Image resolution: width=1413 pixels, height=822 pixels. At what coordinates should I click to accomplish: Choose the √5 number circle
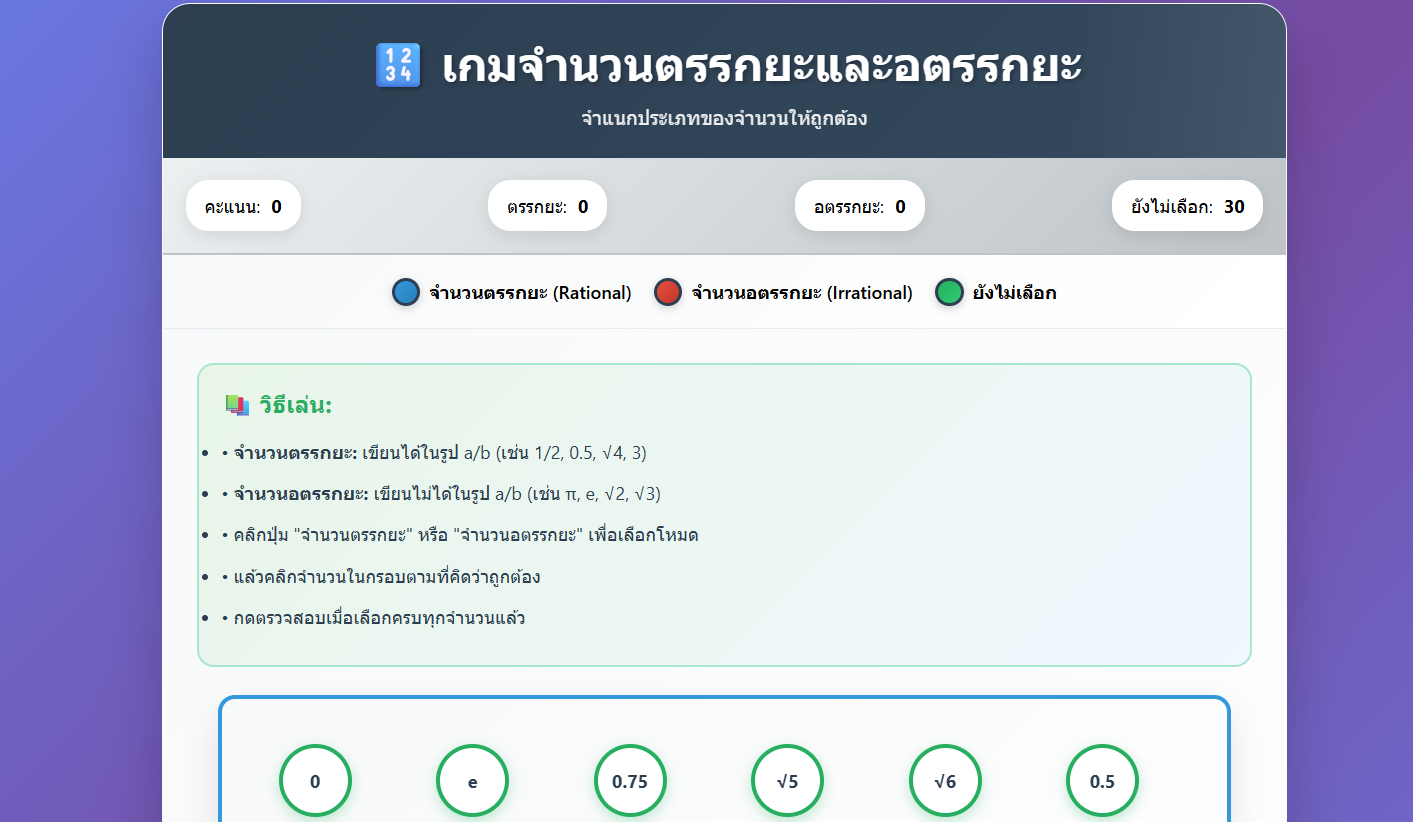(787, 781)
